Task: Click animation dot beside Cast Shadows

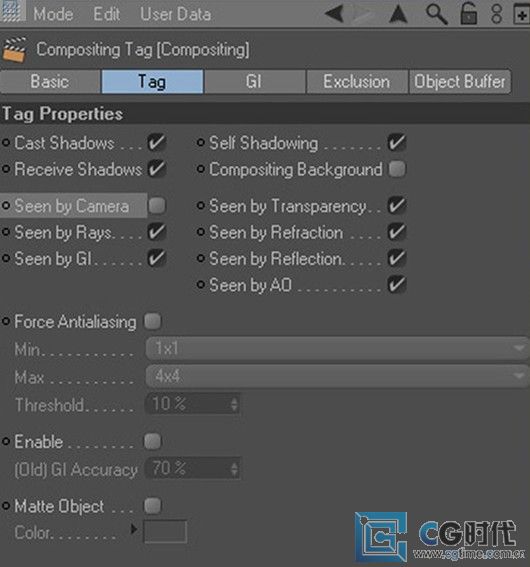Action: 6,142
